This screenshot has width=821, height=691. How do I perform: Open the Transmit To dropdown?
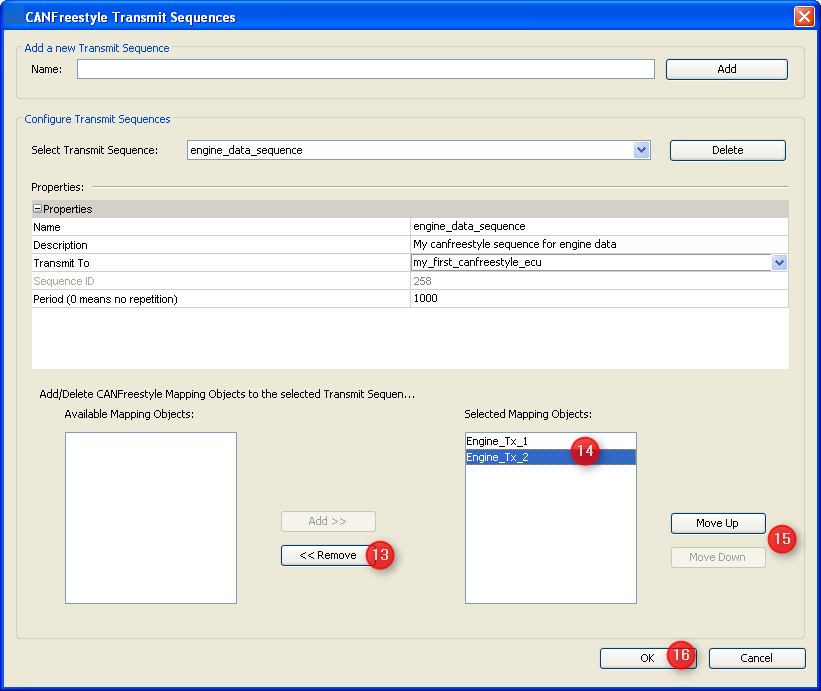pyautogui.click(x=777, y=262)
